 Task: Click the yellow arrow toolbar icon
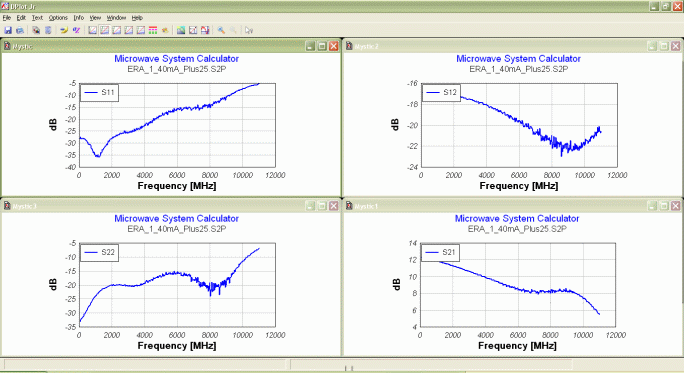coord(64,30)
